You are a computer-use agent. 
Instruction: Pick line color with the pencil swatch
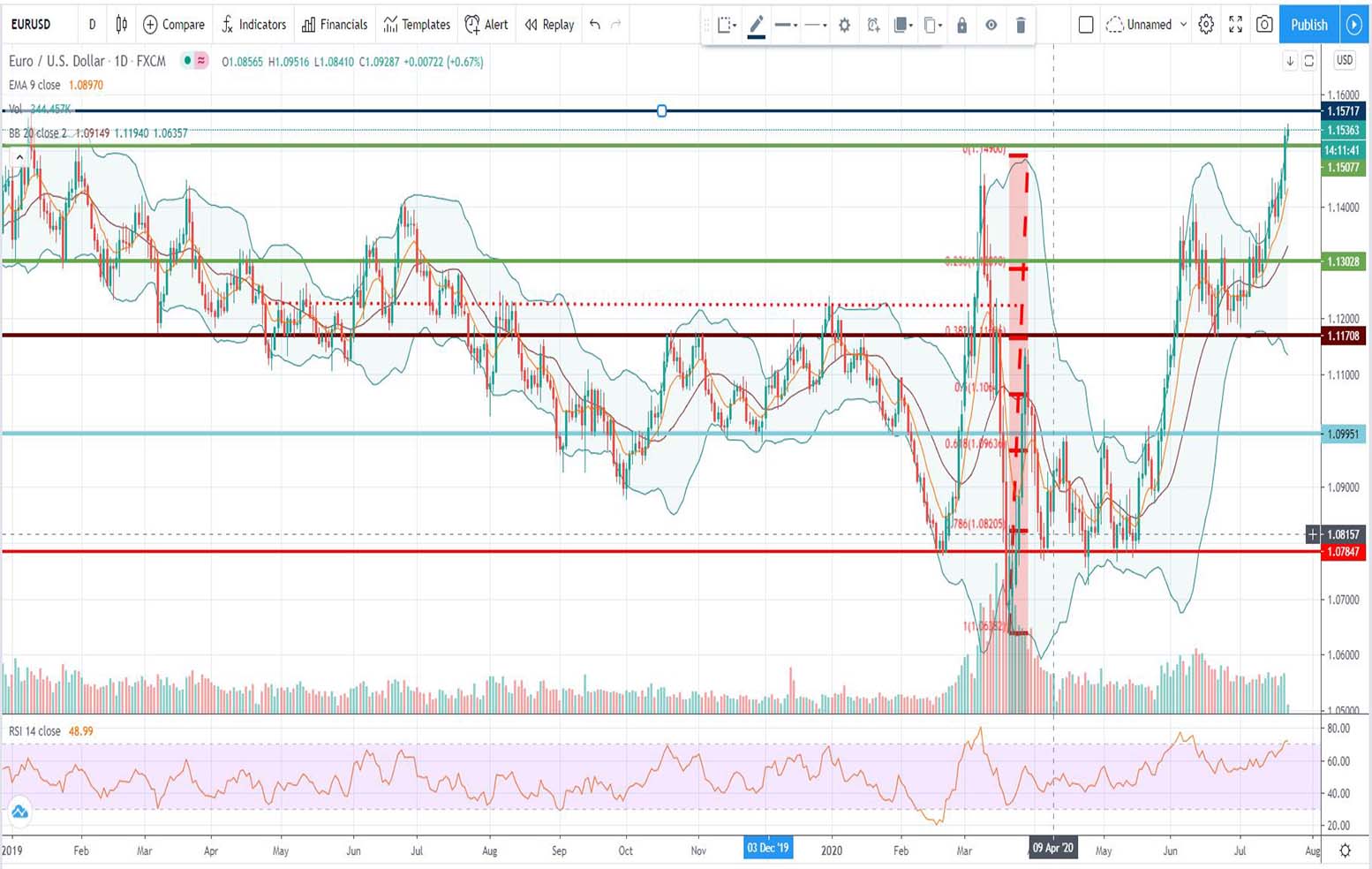pyautogui.click(x=757, y=26)
